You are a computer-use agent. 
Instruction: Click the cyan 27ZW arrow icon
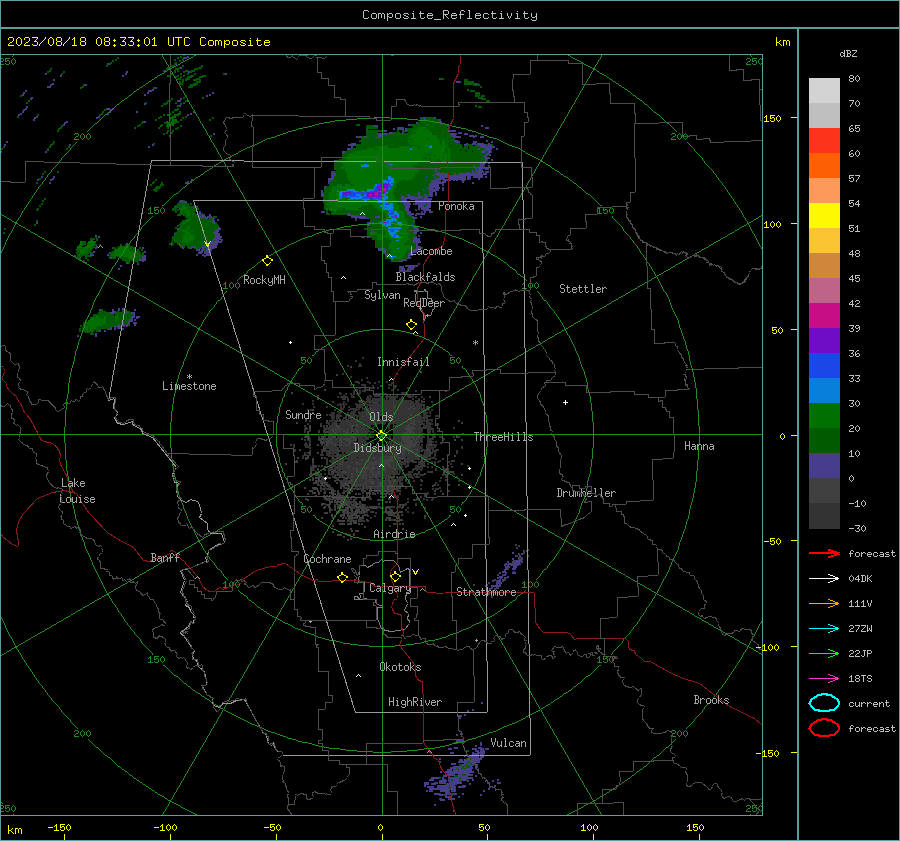pyautogui.click(x=824, y=629)
